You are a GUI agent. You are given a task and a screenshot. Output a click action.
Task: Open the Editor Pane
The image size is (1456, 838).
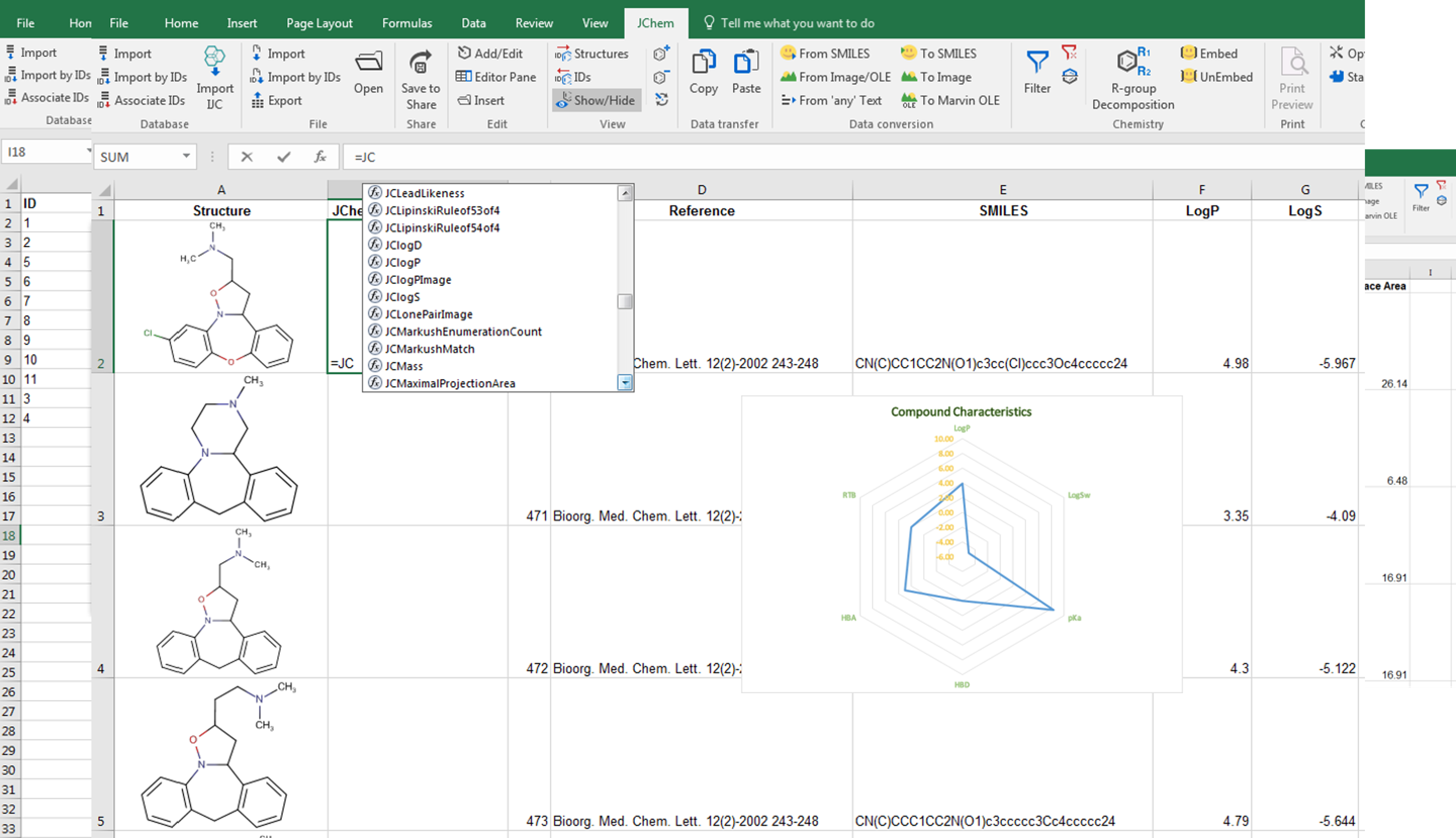[x=495, y=77]
